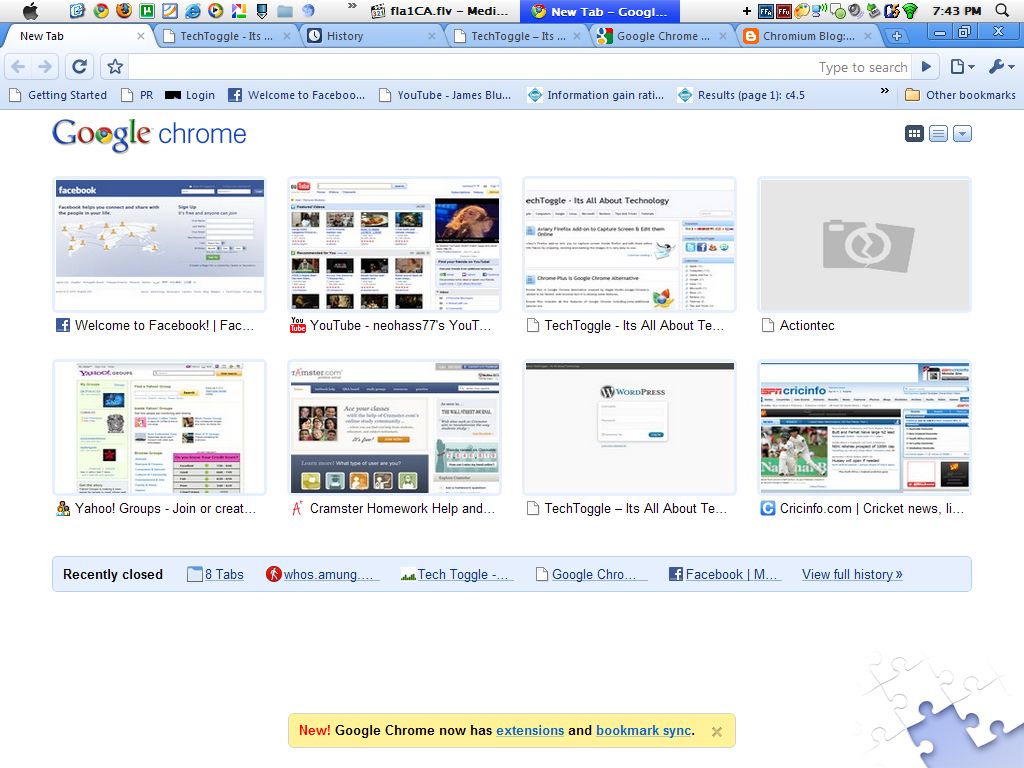Open the wrench customize menu
1024x768 pixels.
tap(1001, 67)
